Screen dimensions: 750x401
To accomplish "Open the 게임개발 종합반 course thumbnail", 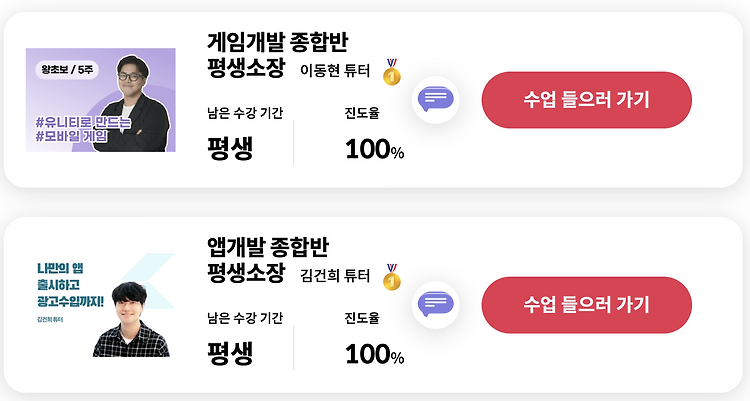I will point(100,100).
